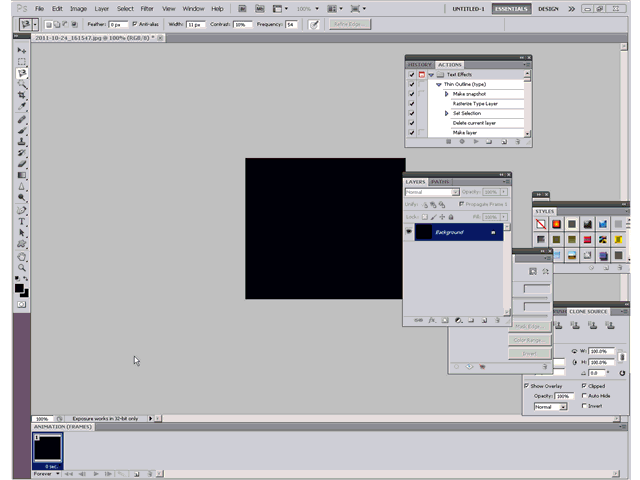Click tablet pen pressure icon in options bar
The height and width of the screenshot is (480, 640).
coord(314,24)
